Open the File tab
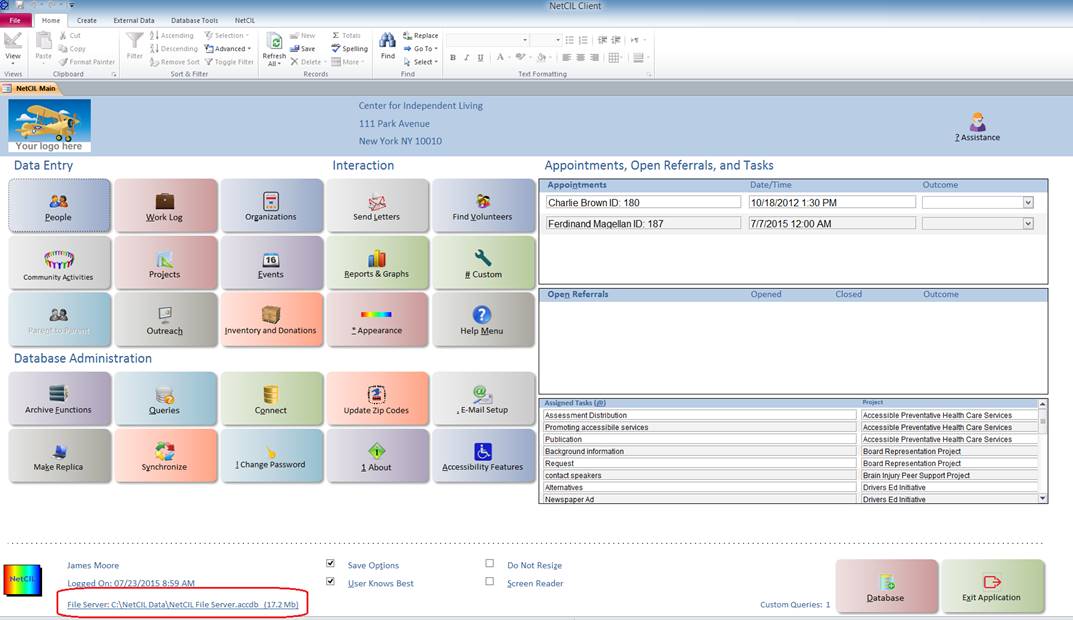 [15, 21]
